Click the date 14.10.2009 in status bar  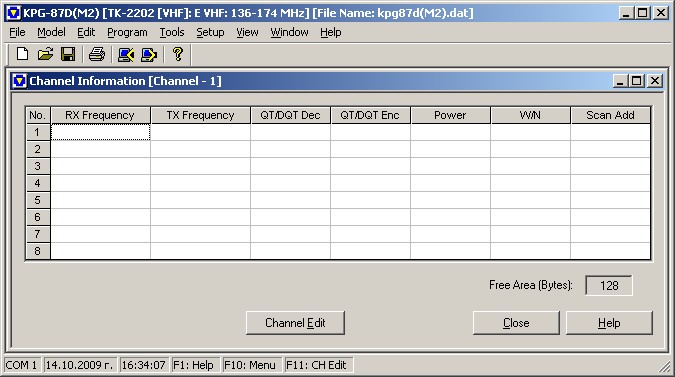(80, 365)
